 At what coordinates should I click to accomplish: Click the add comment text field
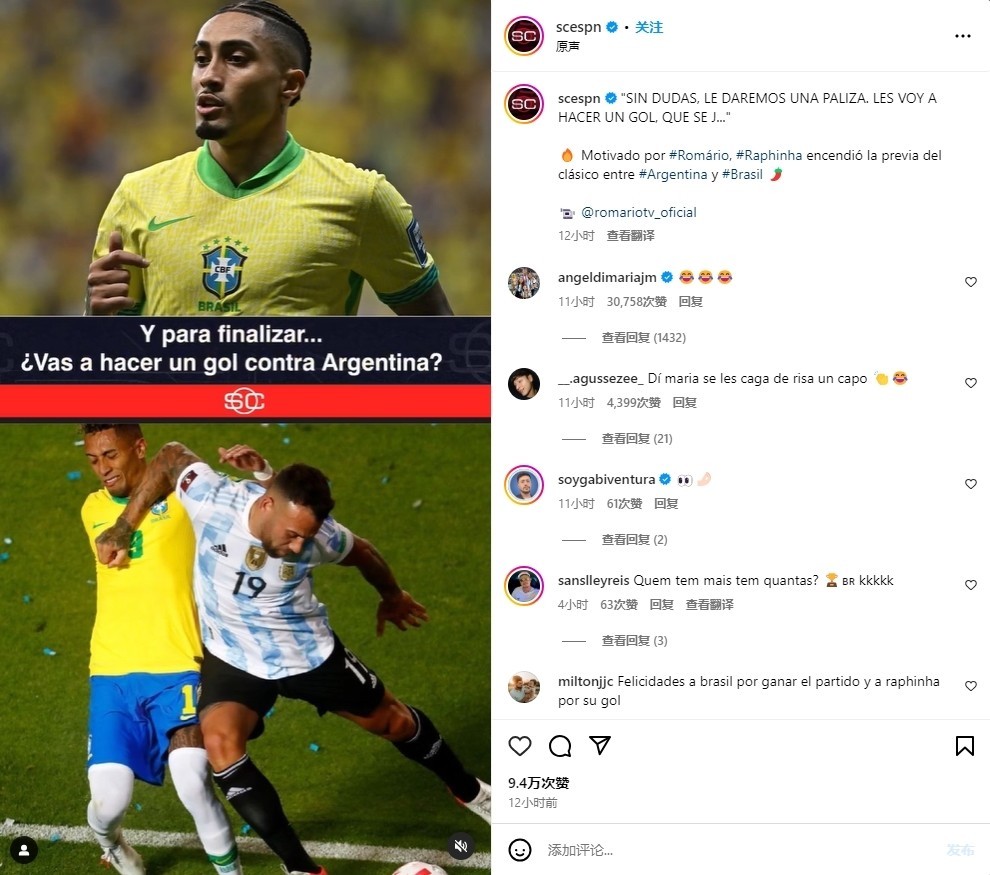[x=739, y=850]
